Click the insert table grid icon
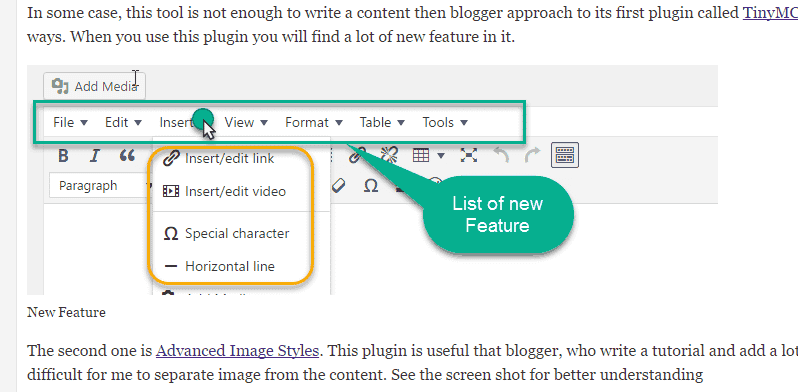Image resolution: width=798 pixels, height=392 pixels. [x=420, y=155]
